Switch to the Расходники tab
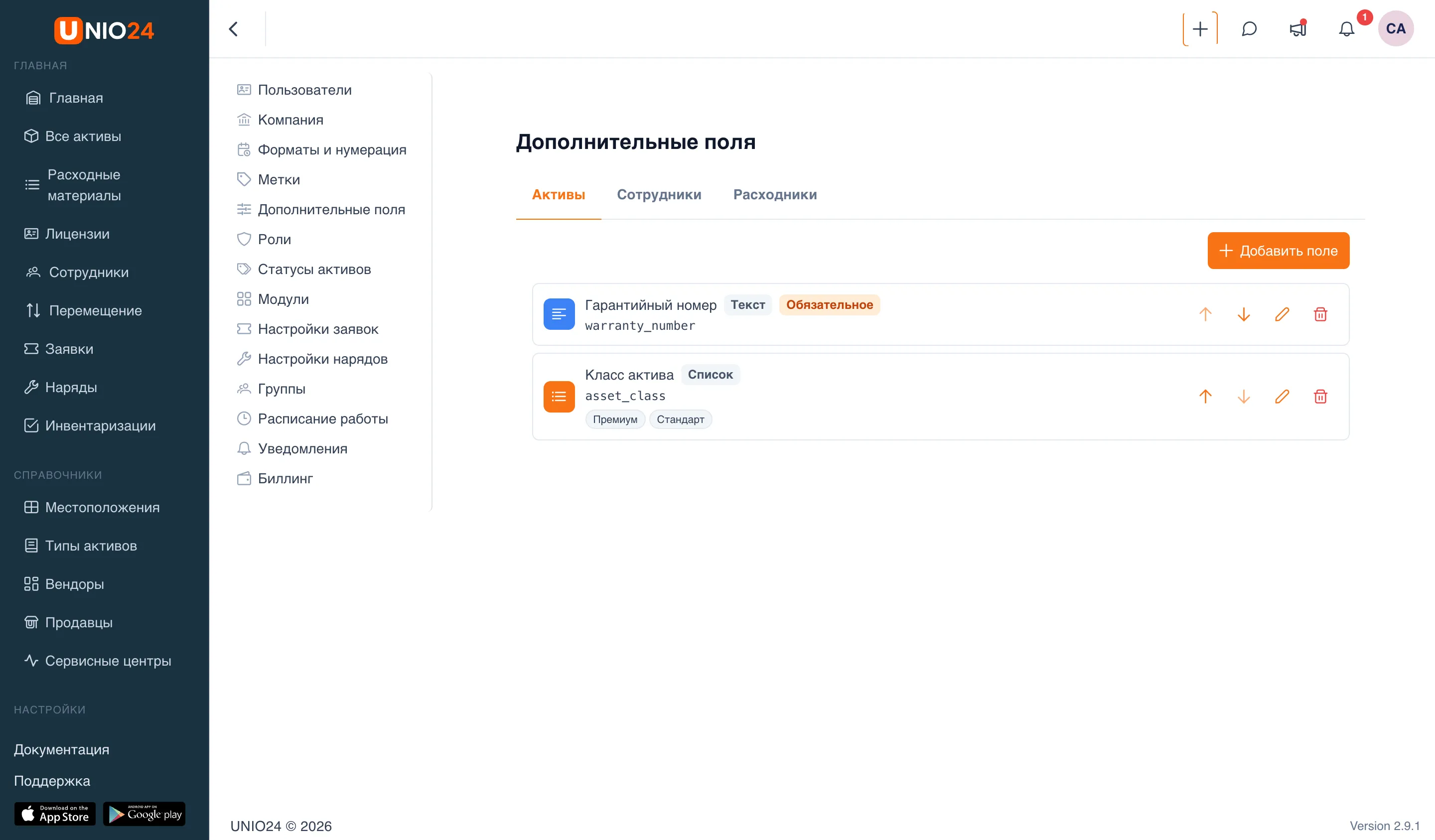 tap(774, 195)
